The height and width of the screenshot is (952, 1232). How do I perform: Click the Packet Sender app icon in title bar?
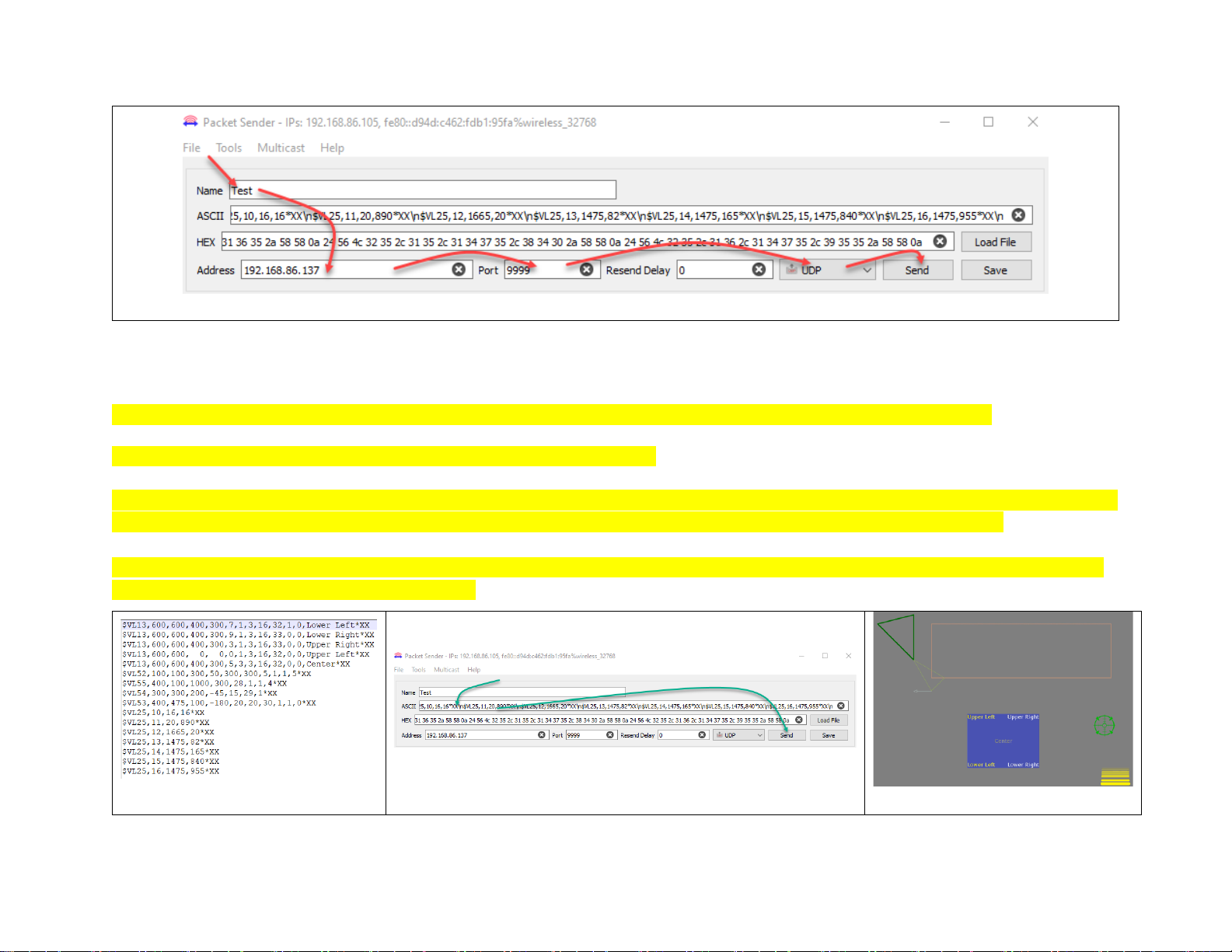point(190,121)
